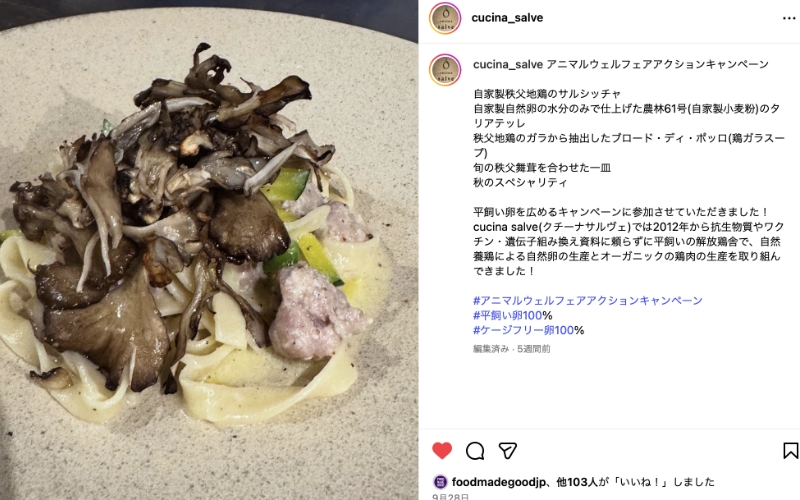This screenshot has width=800, height=500.
Task: Click caption text 自家製秩父地鶏のサルシッチャ
Action: click(547, 94)
